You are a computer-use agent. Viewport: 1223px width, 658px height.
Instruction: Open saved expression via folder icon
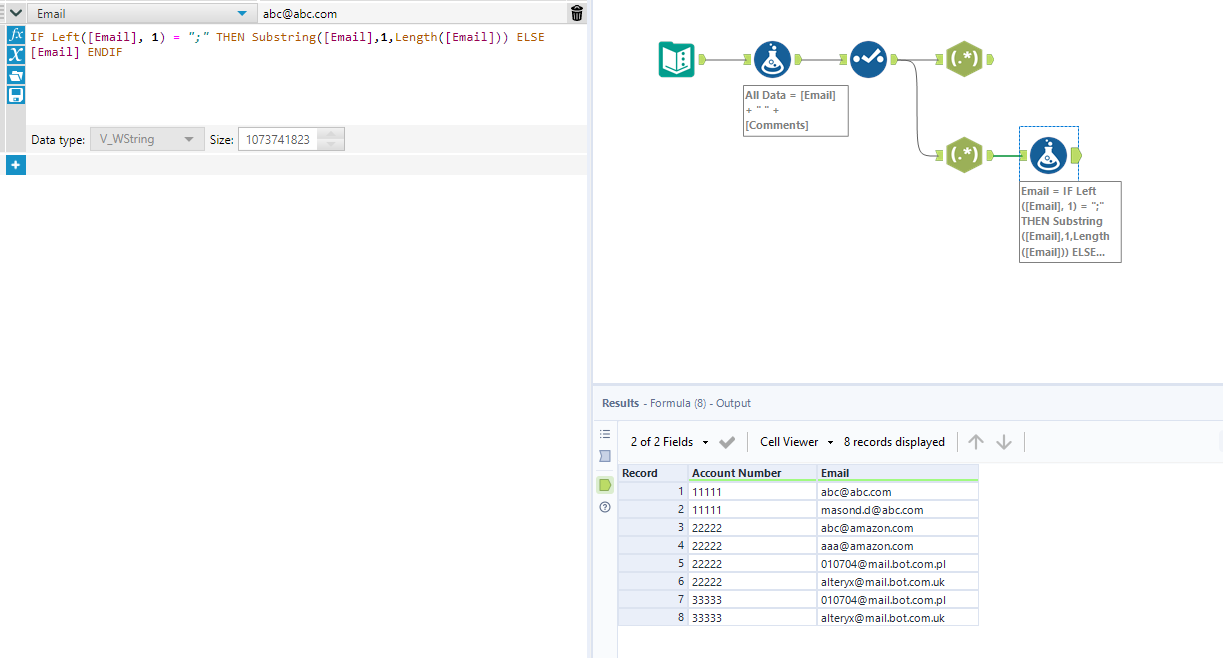(15, 75)
